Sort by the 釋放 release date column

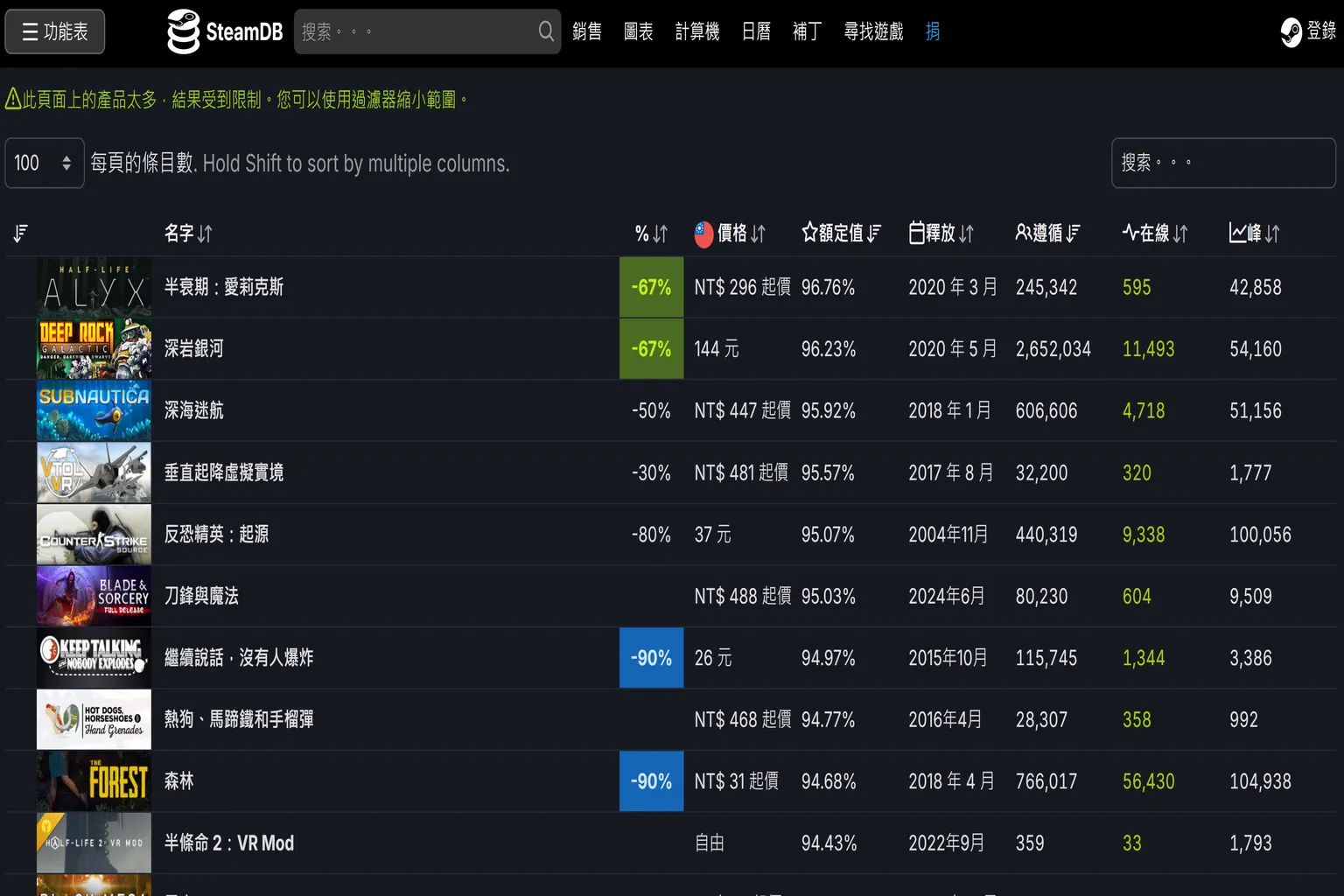[941, 234]
